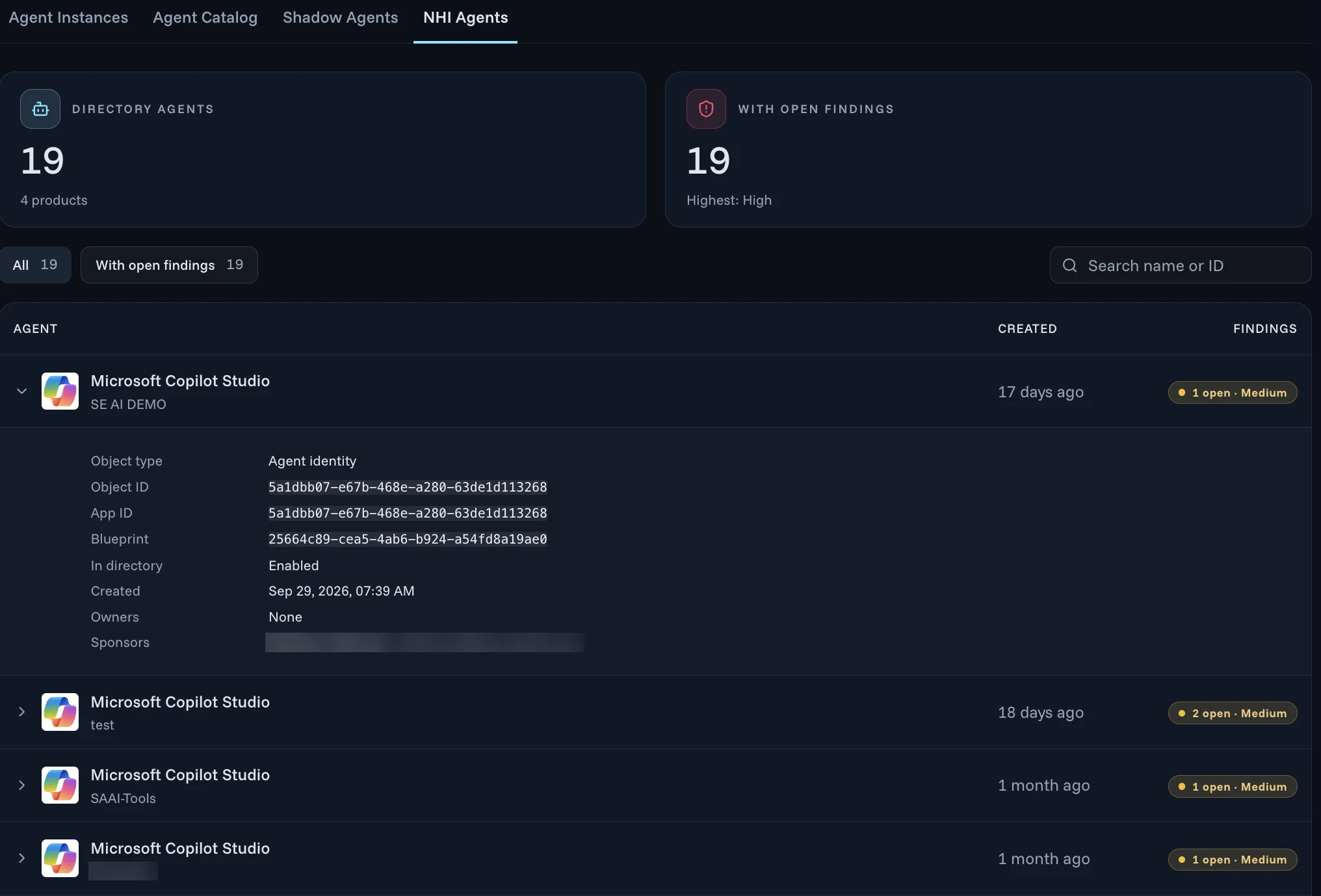Screen dimensions: 1321x896
Task: Click the '4 products' label
Action: (x=53, y=200)
